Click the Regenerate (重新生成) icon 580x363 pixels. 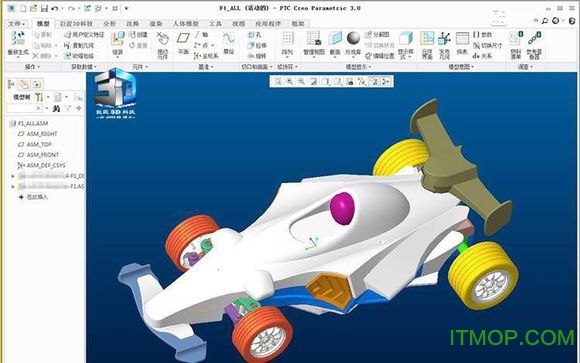pos(17,39)
